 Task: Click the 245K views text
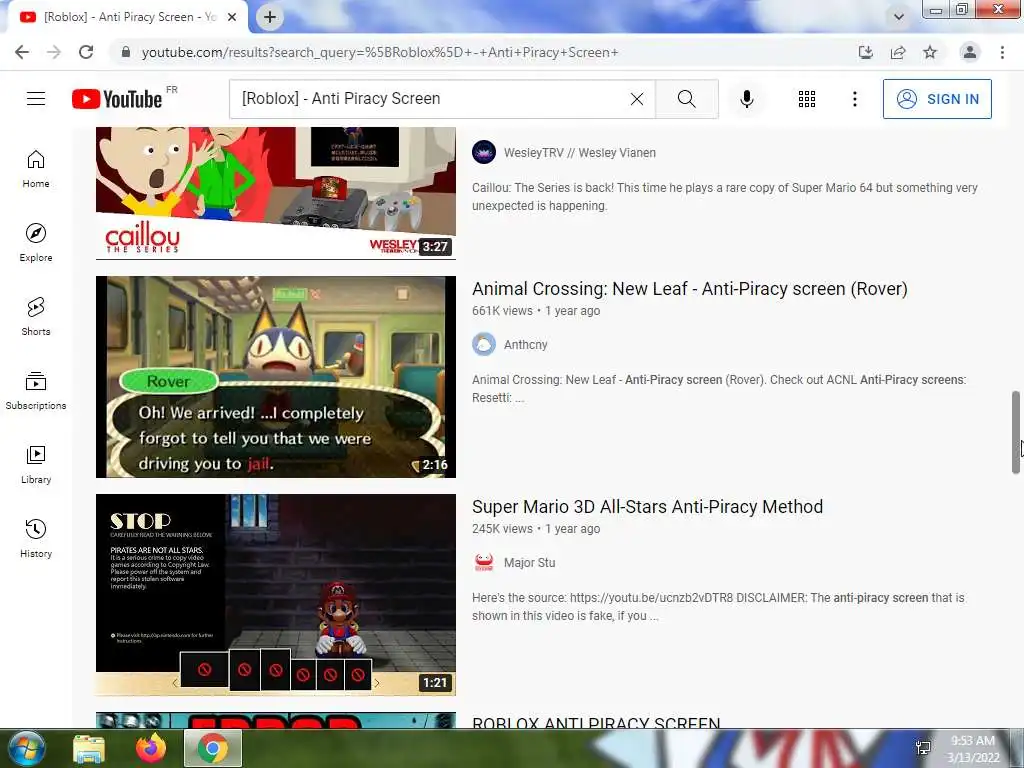click(x=502, y=529)
